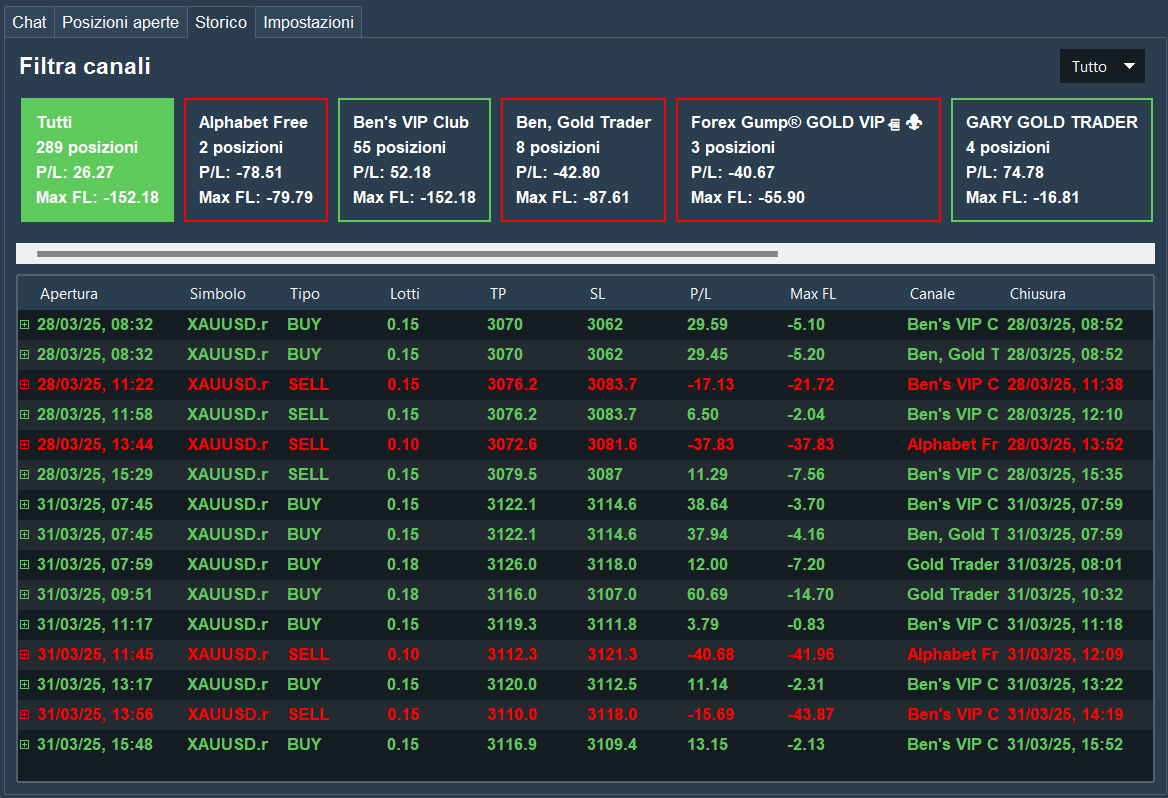Click plus icon on 31/03/25 15:48 row
This screenshot has width=1168, height=798.
(x=25, y=745)
